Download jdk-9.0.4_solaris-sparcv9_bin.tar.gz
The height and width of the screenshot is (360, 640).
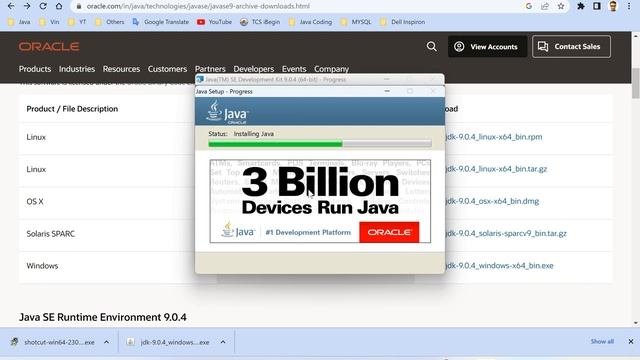click(506, 233)
